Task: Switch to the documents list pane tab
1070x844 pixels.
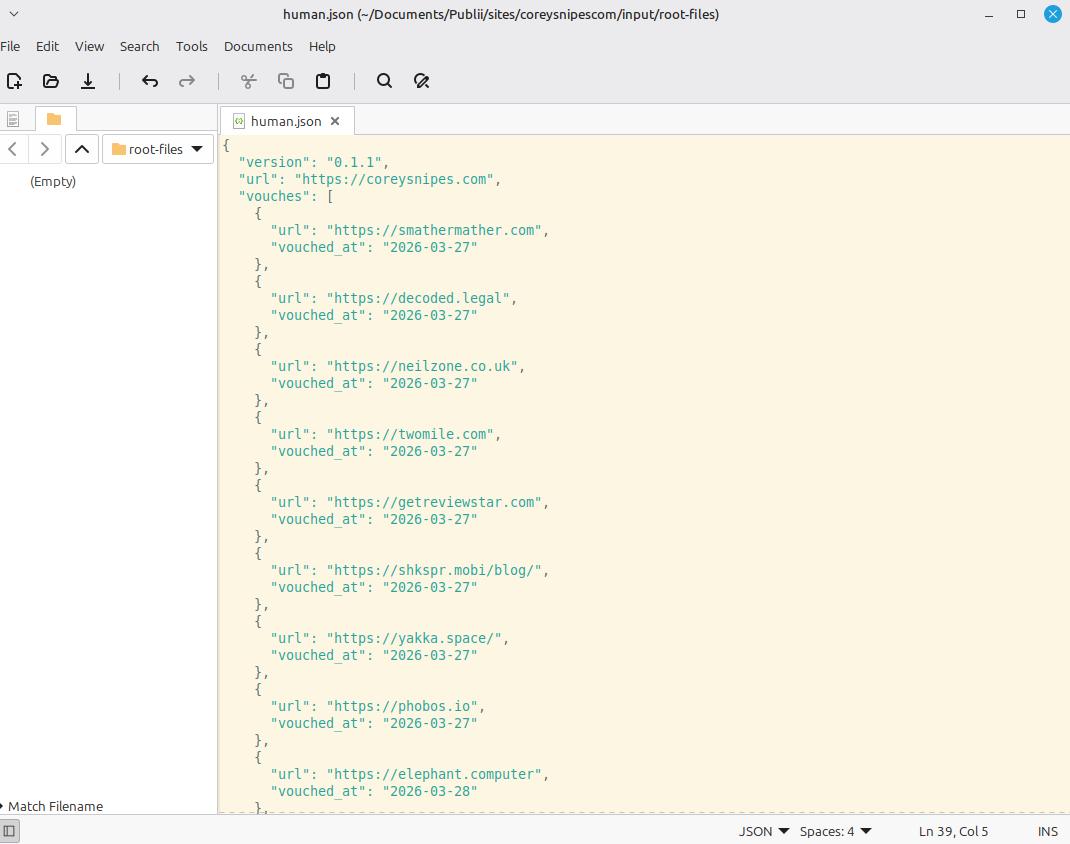Action: click(x=13, y=119)
